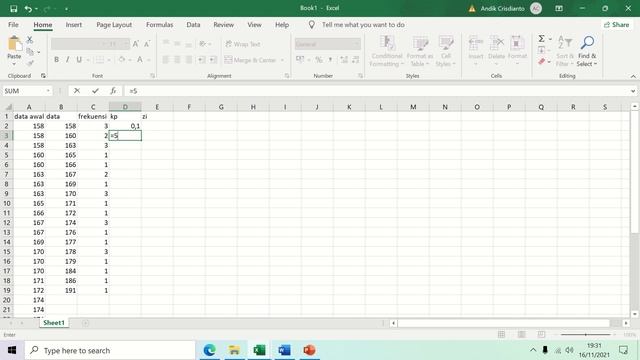Screen dimensions: 640x360
Task: Click cell D2 containing 0,1
Action: [125, 126]
